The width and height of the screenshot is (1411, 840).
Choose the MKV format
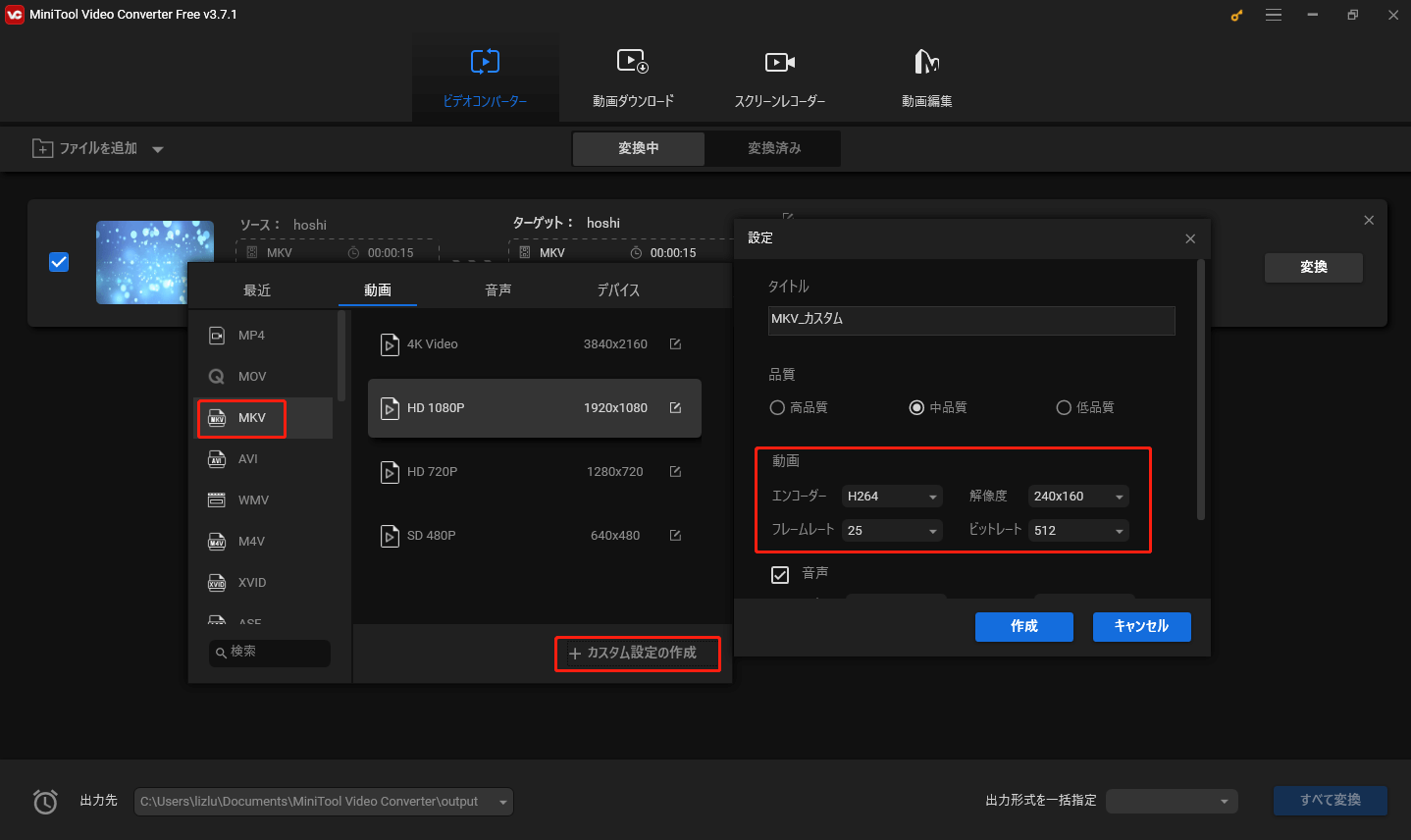[265, 418]
